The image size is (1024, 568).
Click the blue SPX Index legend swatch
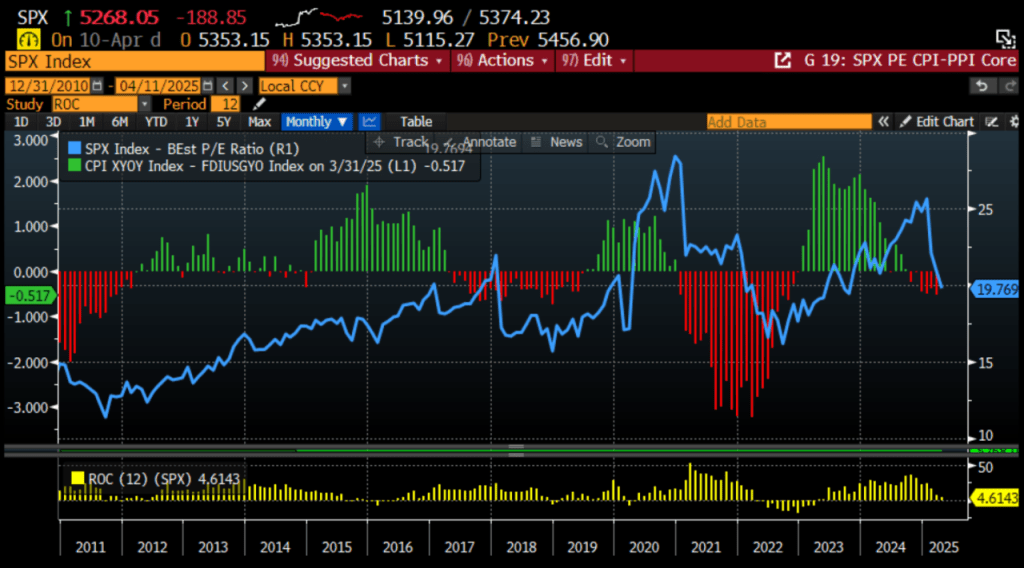(74, 148)
